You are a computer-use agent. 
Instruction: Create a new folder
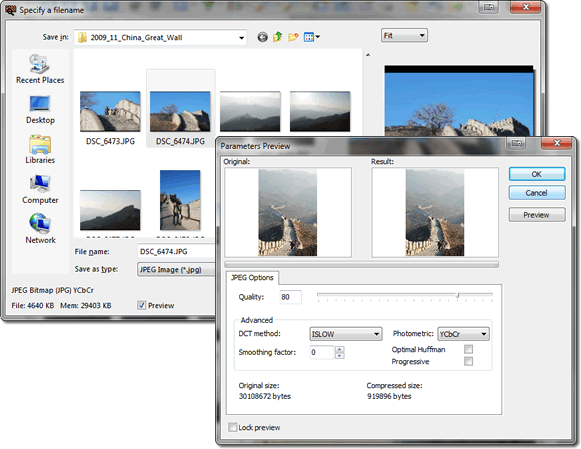click(293, 37)
